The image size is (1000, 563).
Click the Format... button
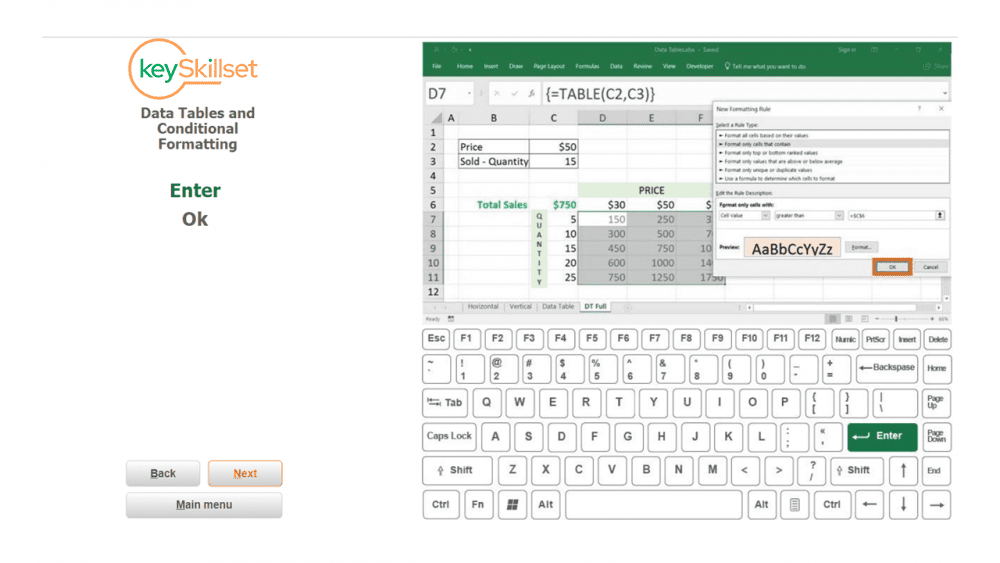click(x=861, y=247)
